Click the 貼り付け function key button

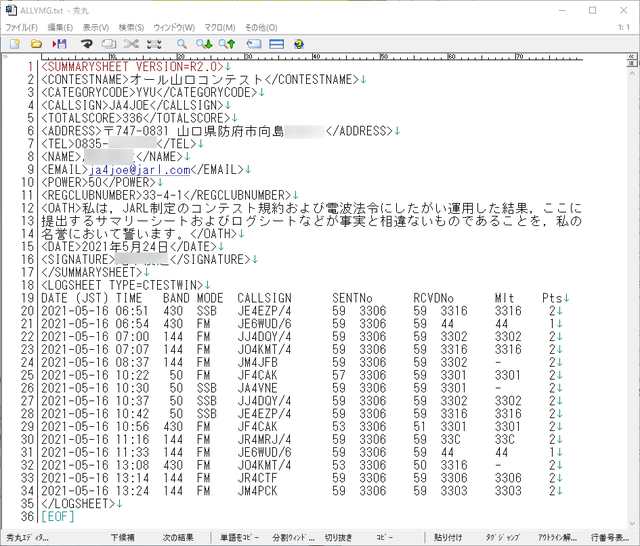click(x=448, y=537)
